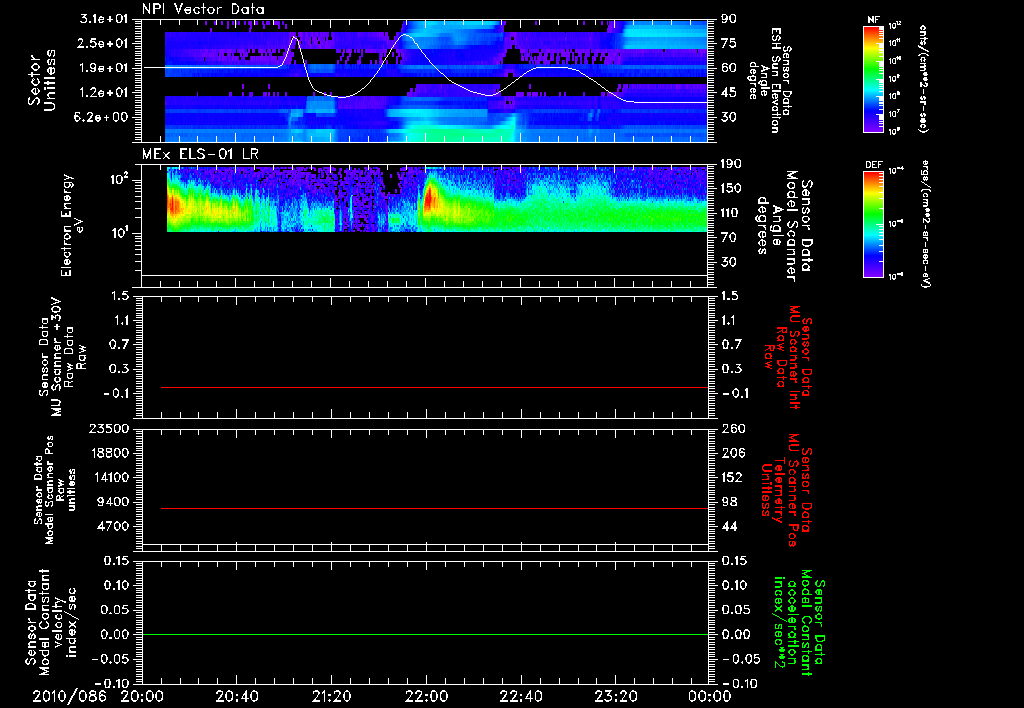This screenshot has width=1024, height=708.
Task: Click the 20:40 time axis label
Action: tap(236, 696)
